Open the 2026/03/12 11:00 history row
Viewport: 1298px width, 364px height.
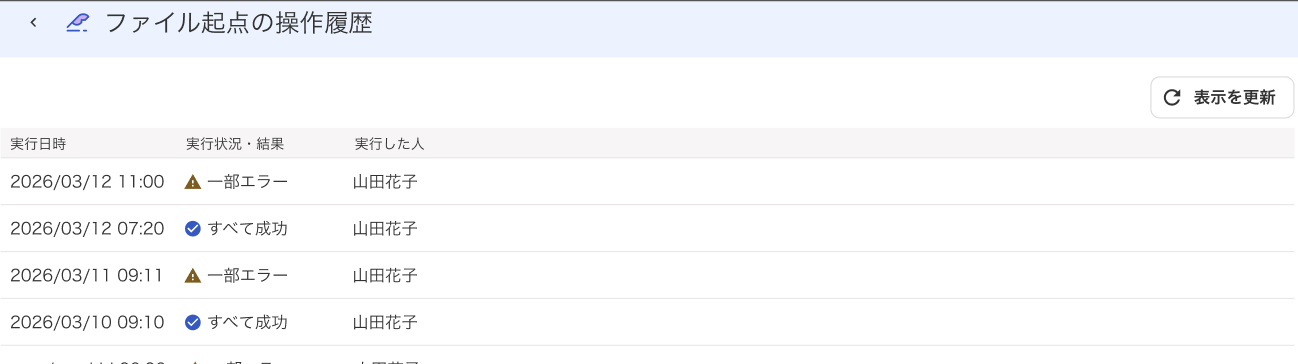pyautogui.click(x=647, y=182)
